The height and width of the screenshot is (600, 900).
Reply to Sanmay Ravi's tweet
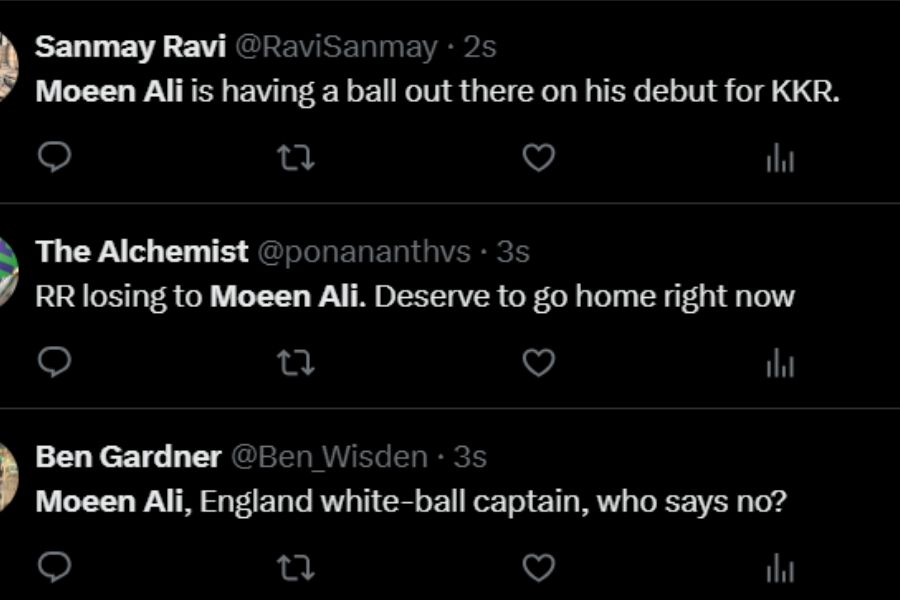pos(54,158)
